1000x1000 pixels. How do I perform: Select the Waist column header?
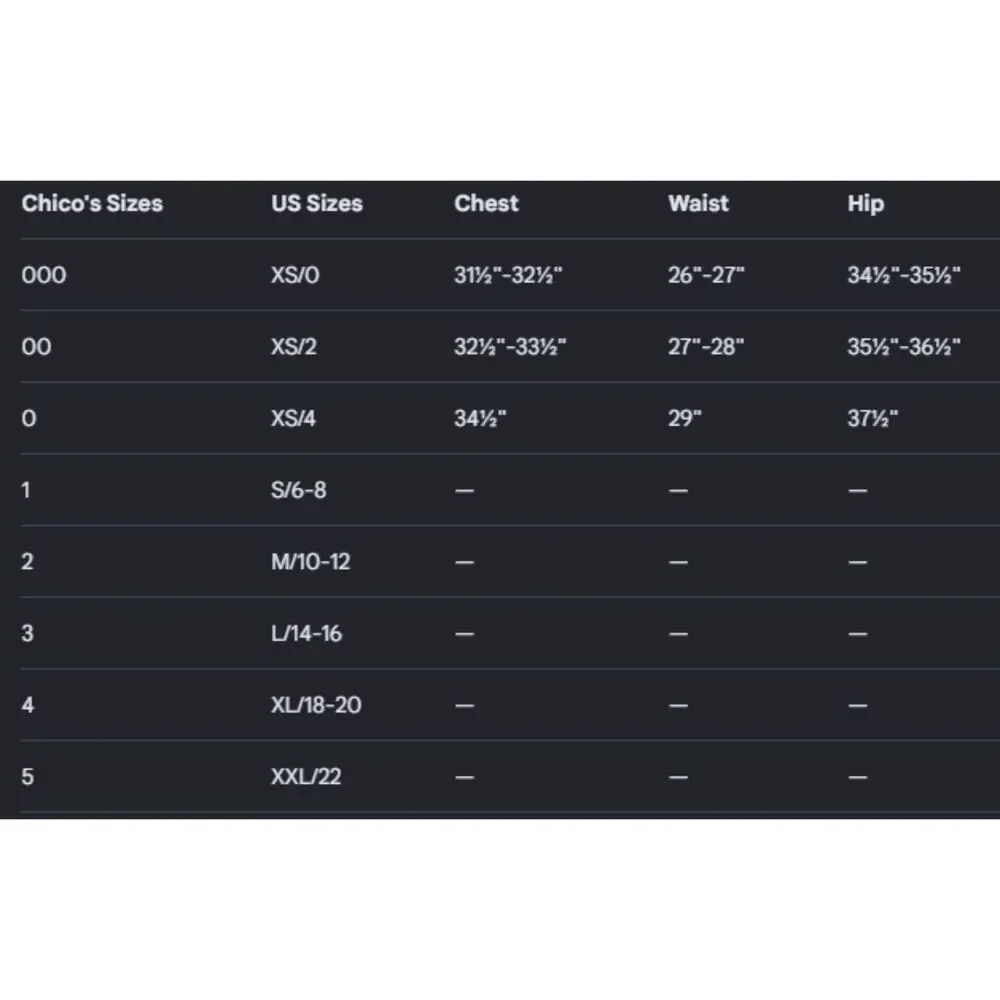coord(698,203)
